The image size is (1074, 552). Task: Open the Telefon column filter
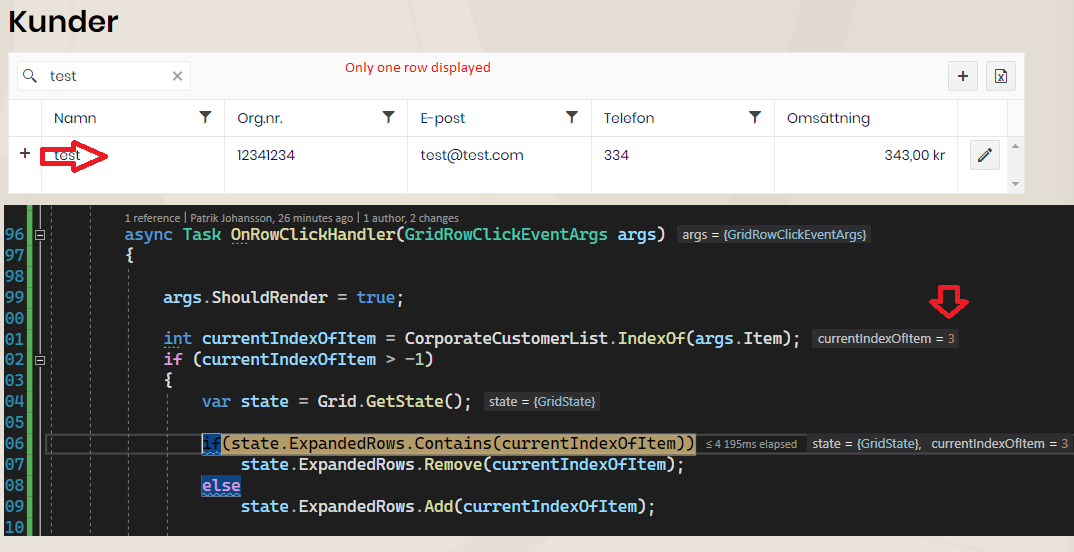point(756,118)
